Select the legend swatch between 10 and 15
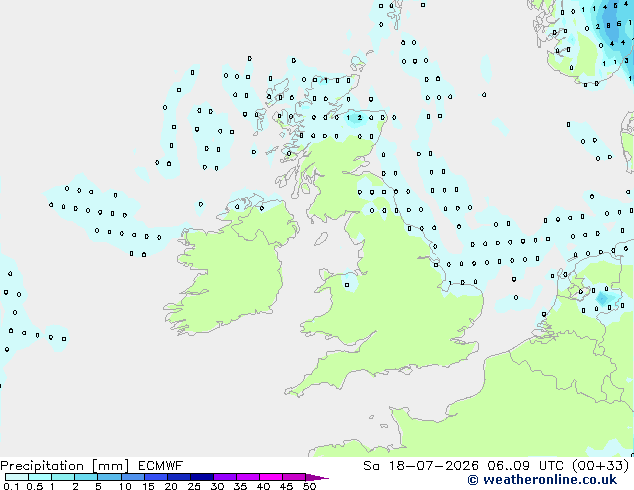Image resolution: width=634 pixels, height=490 pixels. tap(133, 477)
